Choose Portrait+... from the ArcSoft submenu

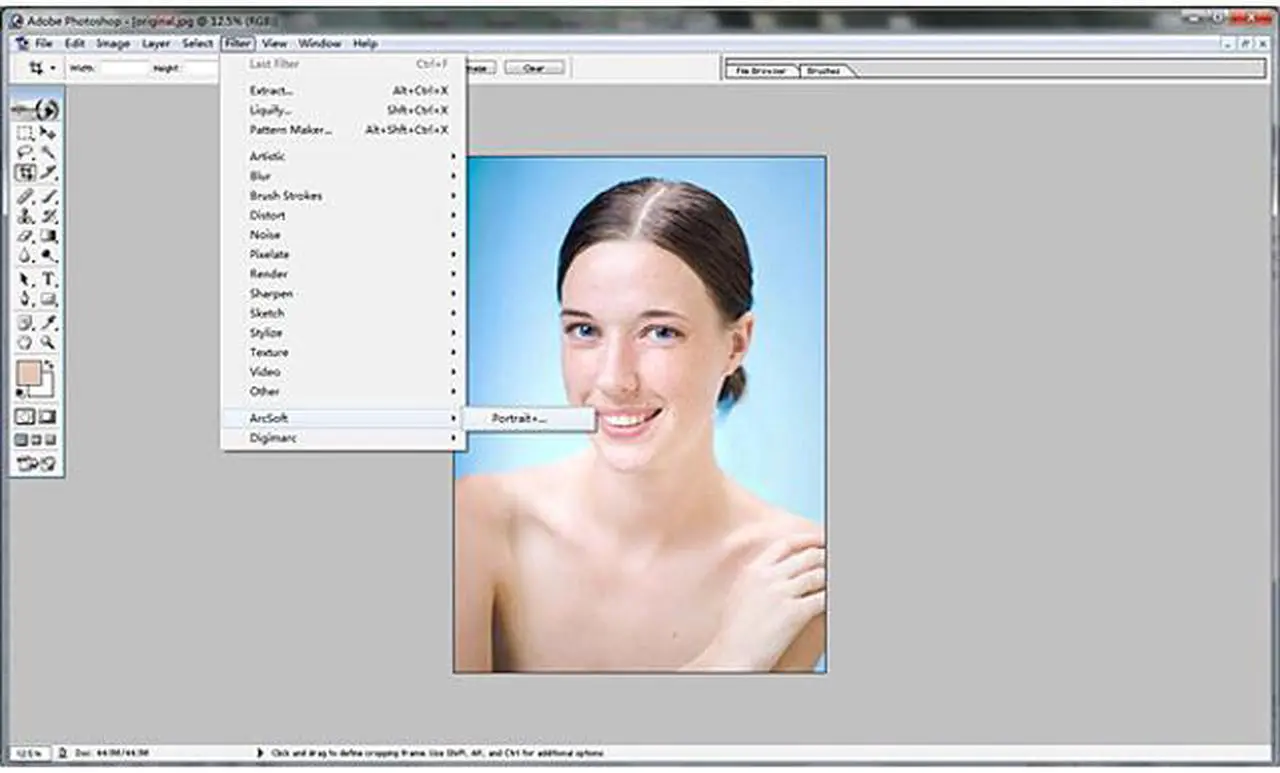(531, 419)
